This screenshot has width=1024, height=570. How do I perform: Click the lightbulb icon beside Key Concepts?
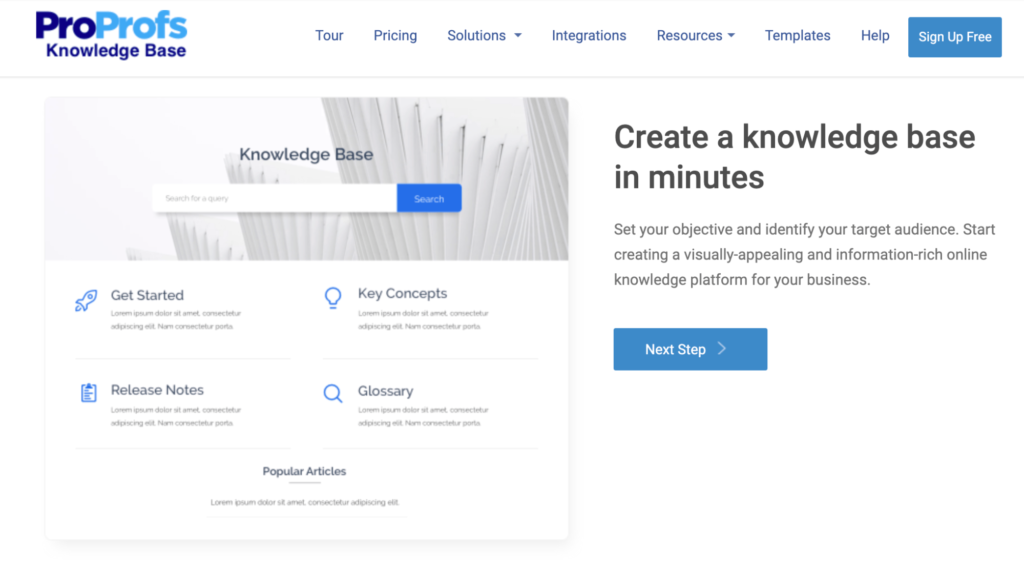click(x=333, y=298)
